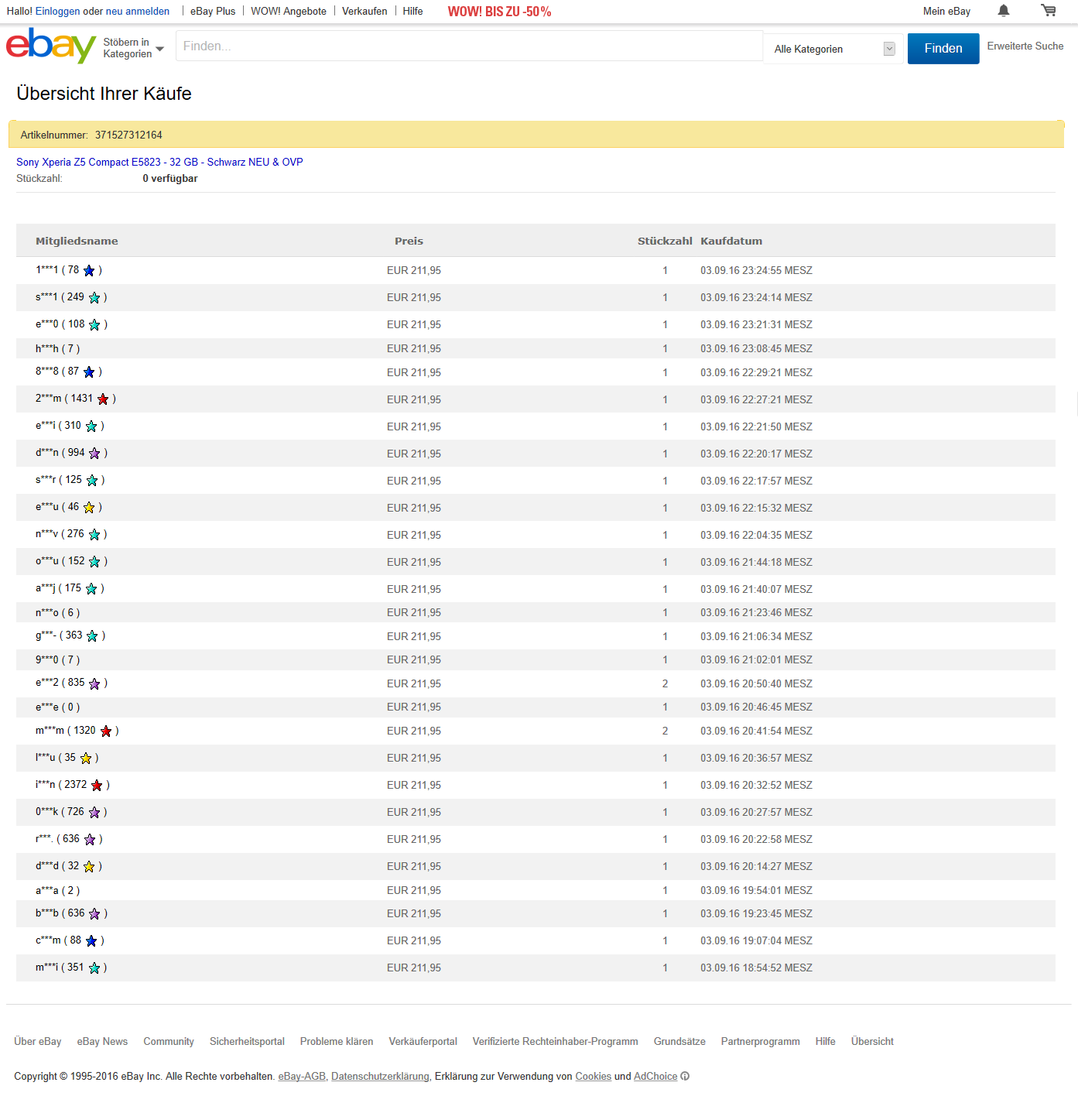Screen dimensions: 1078x1120
Task: Click the blue star next to 8***8
Action: click(89, 372)
